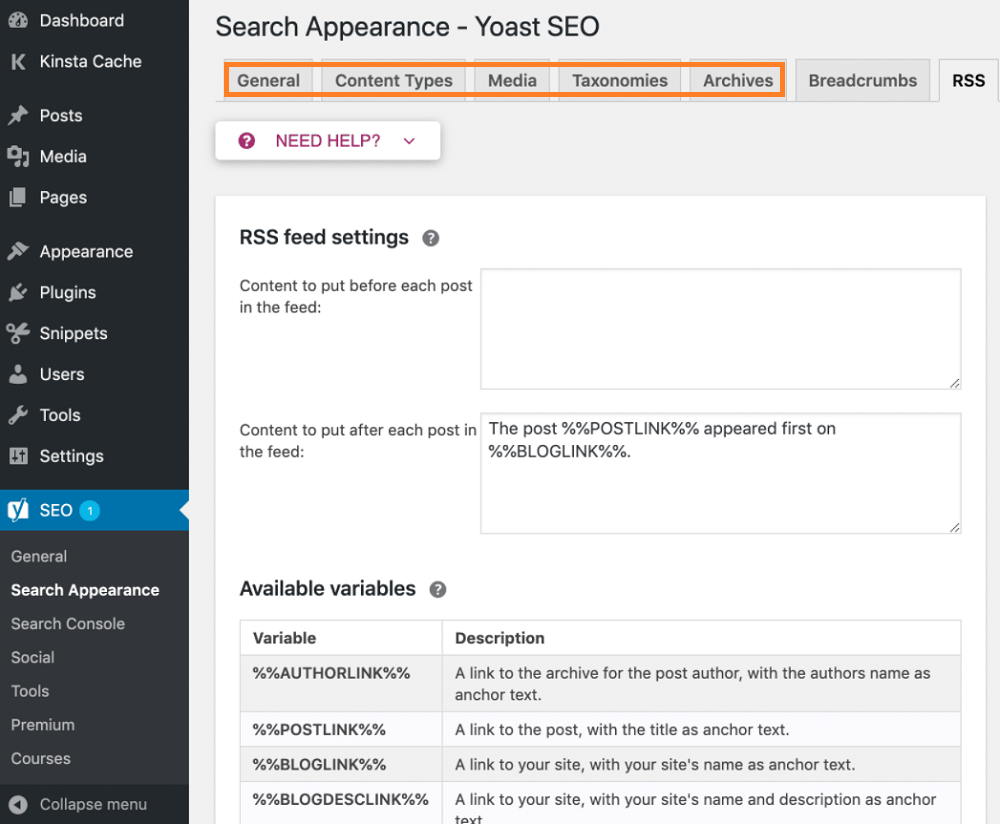Image resolution: width=1000 pixels, height=824 pixels.
Task: Click description 'A link to the post' cell
Action: point(702,730)
